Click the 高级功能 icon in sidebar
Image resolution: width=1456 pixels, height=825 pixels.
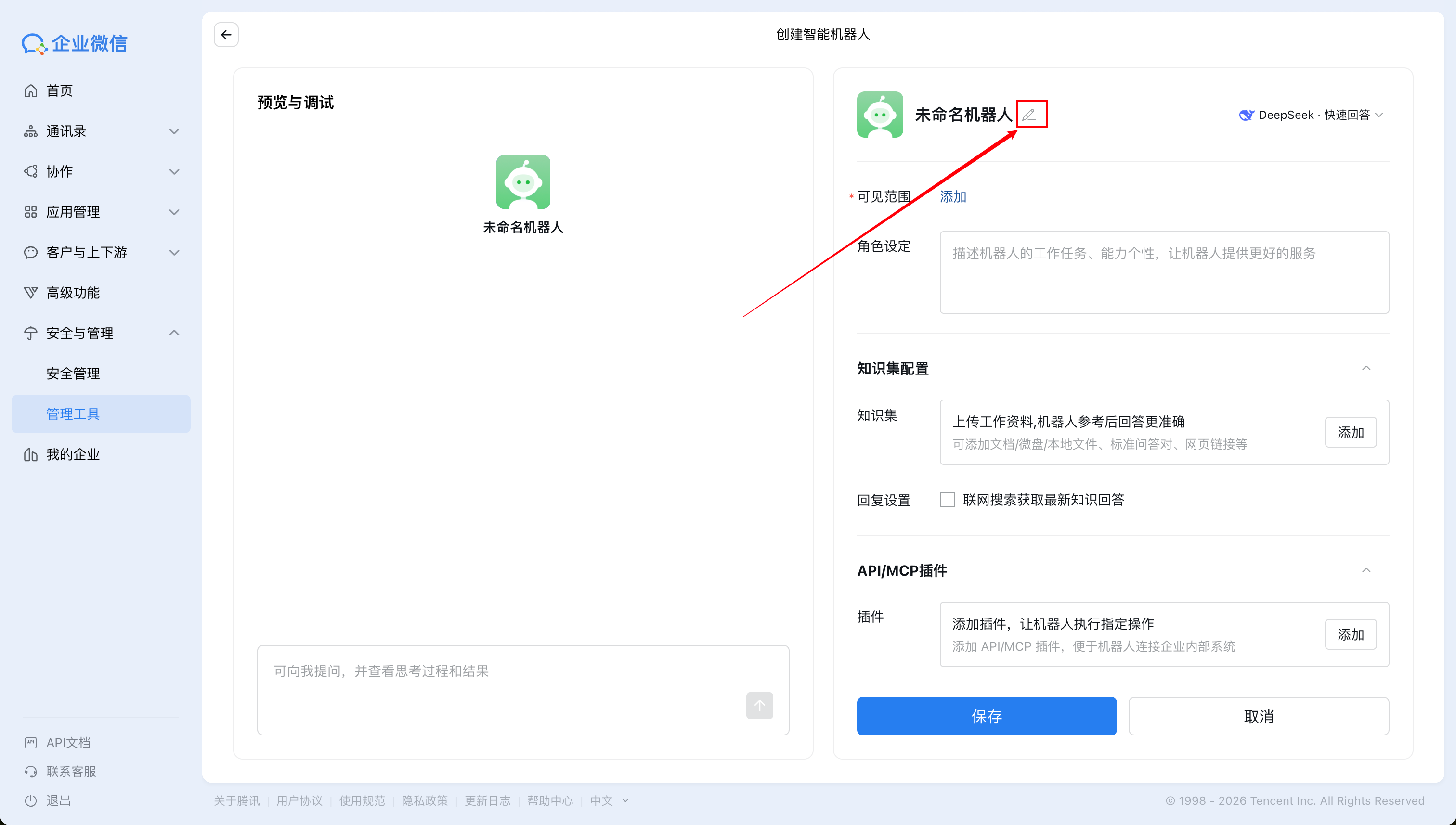tap(31, 292)
